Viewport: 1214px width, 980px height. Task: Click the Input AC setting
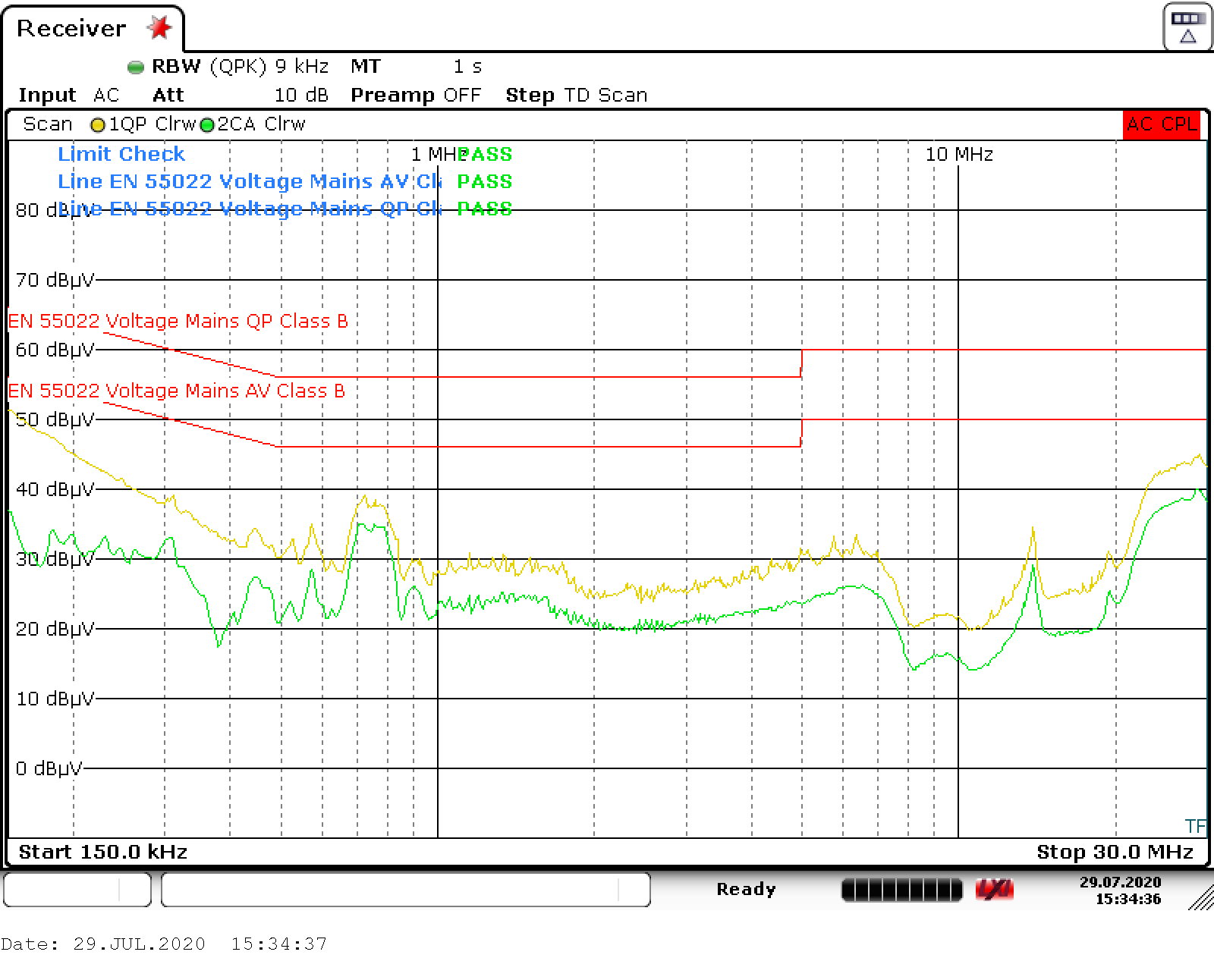[69, 96]
